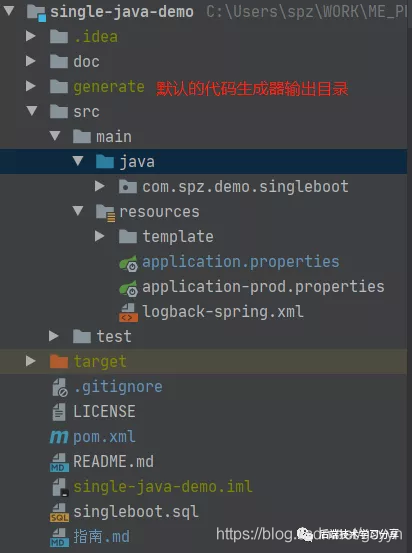Select the src folder label

click(86, 112)
